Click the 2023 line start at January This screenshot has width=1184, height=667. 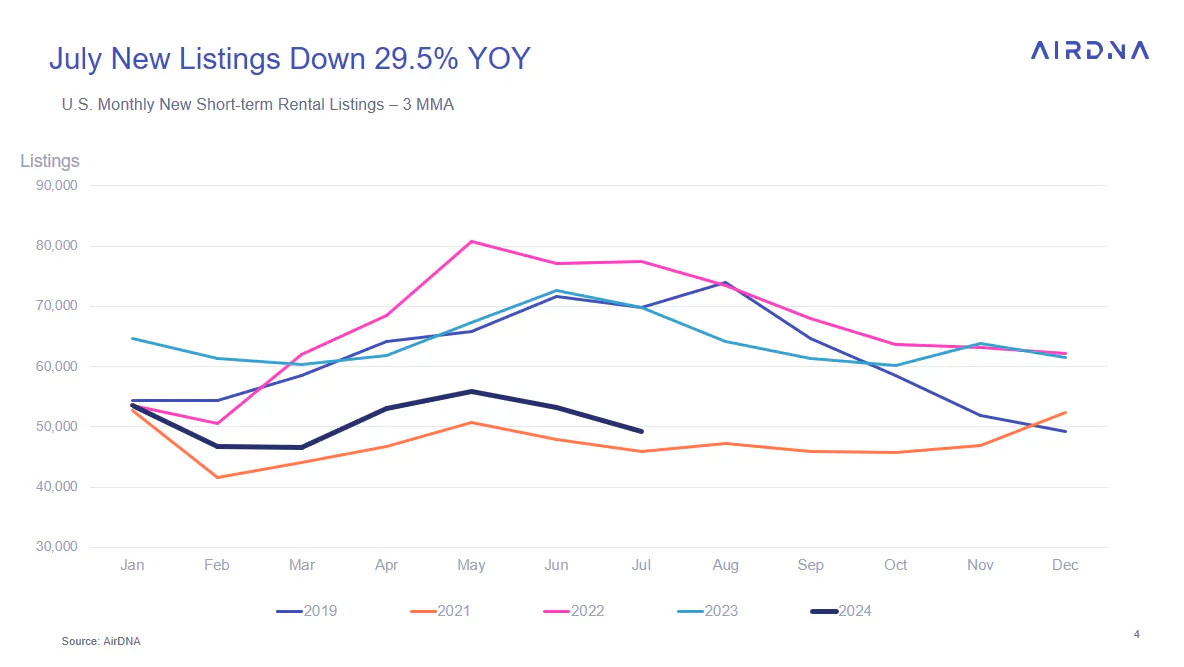133,338
